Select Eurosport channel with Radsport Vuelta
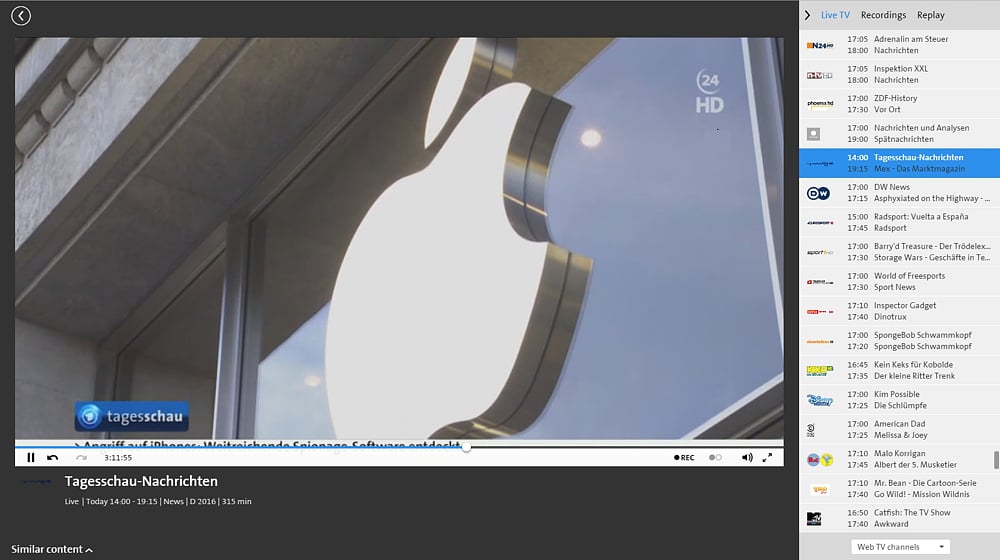1000x560 pixels. (x=820, y=223)
